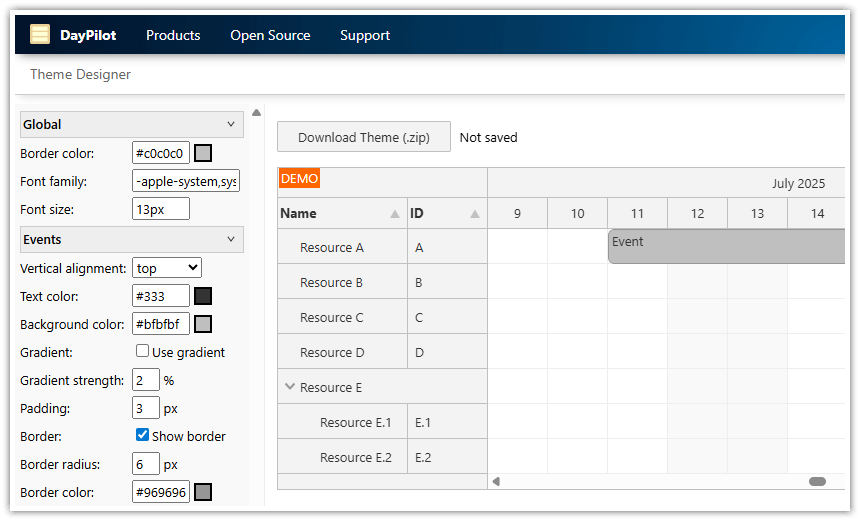The image size is (860, 521).
Task: Open the Global border color swatch
Action: coord(203,153)
